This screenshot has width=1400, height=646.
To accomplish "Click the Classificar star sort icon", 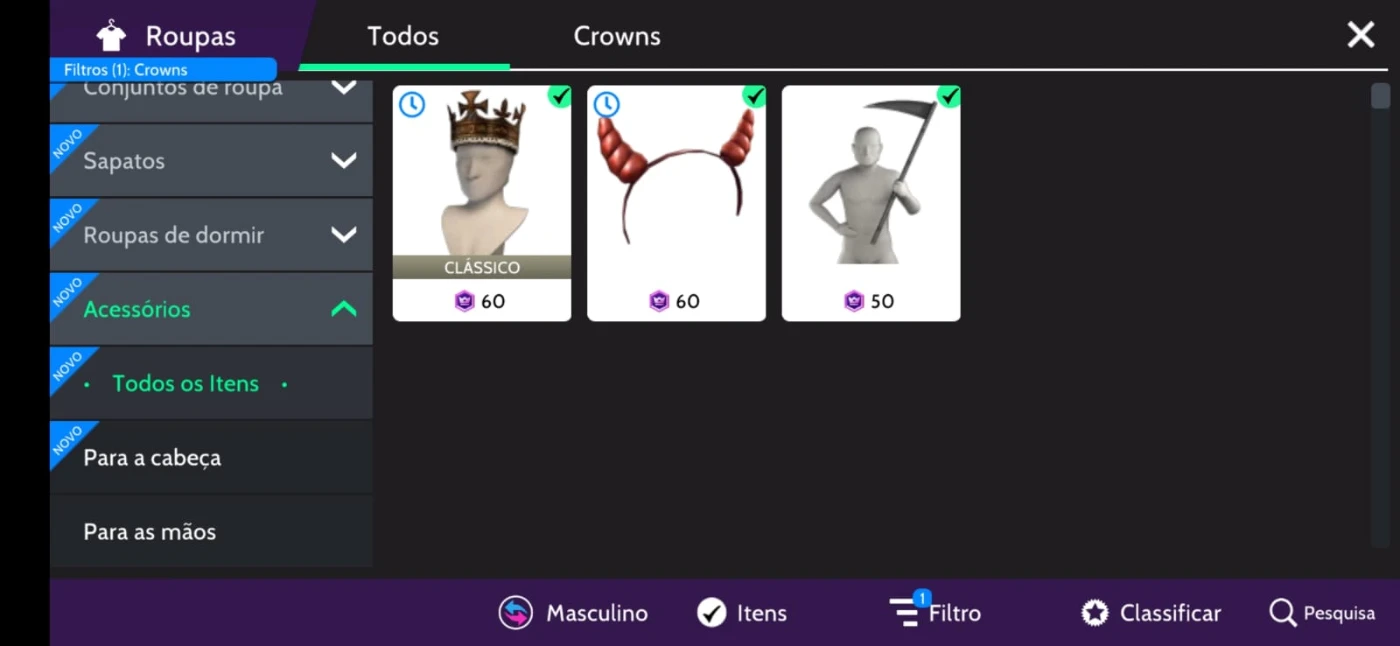I will click(1095, 613).
